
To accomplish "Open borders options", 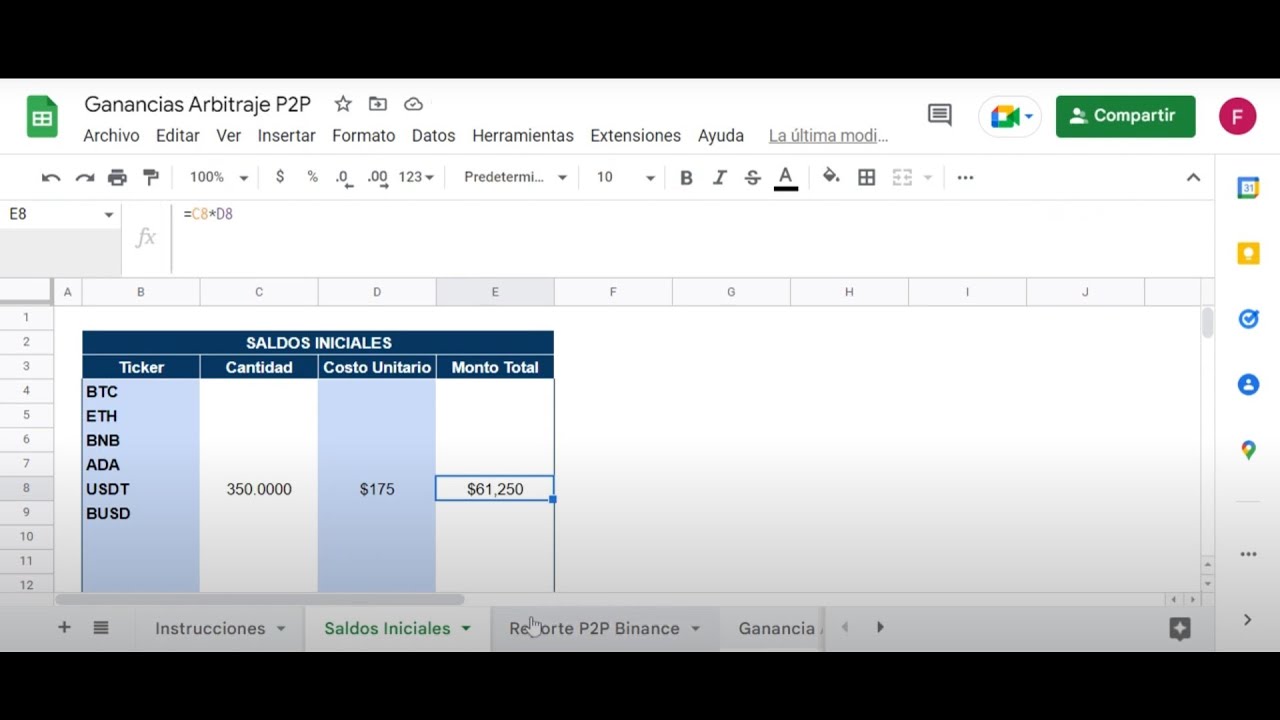I will pyautogui.click(x=867, y=177).
